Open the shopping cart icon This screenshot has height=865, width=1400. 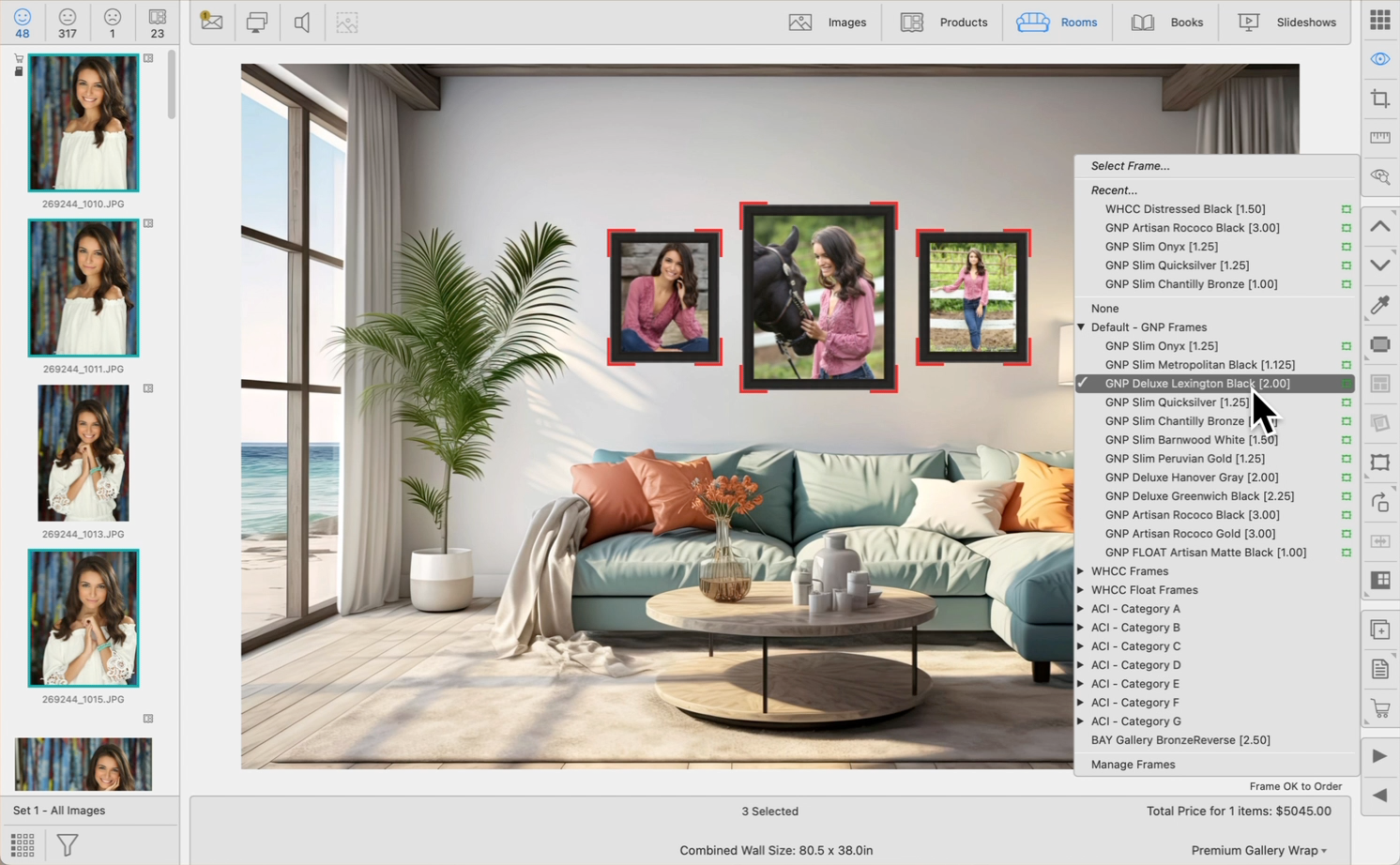coord(1379,709)
